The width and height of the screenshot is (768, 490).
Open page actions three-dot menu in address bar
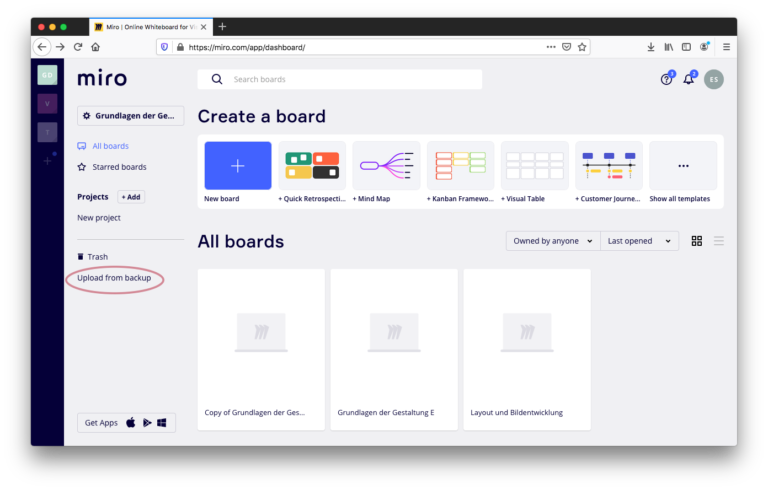(x=551, y=47)
